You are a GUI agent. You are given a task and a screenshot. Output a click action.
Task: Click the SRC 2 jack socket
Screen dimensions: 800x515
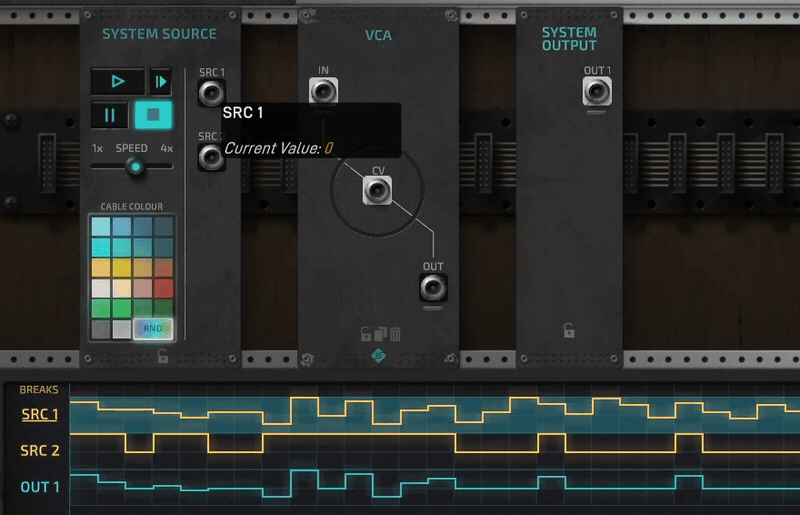coord(211,157)
